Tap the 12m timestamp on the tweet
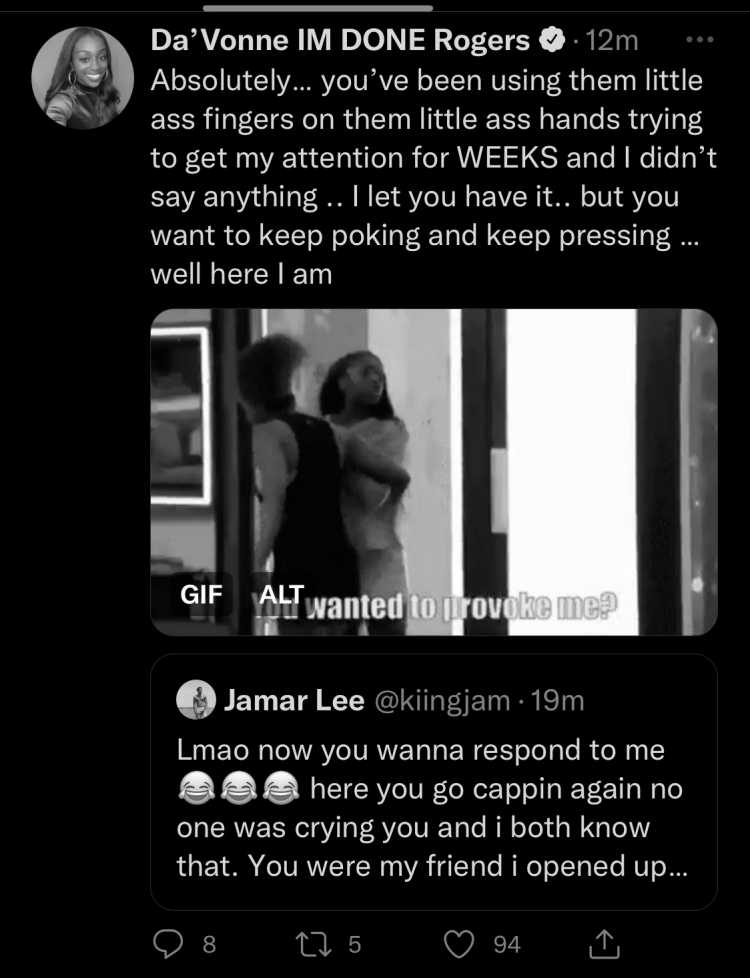 [x=612, y=41]
